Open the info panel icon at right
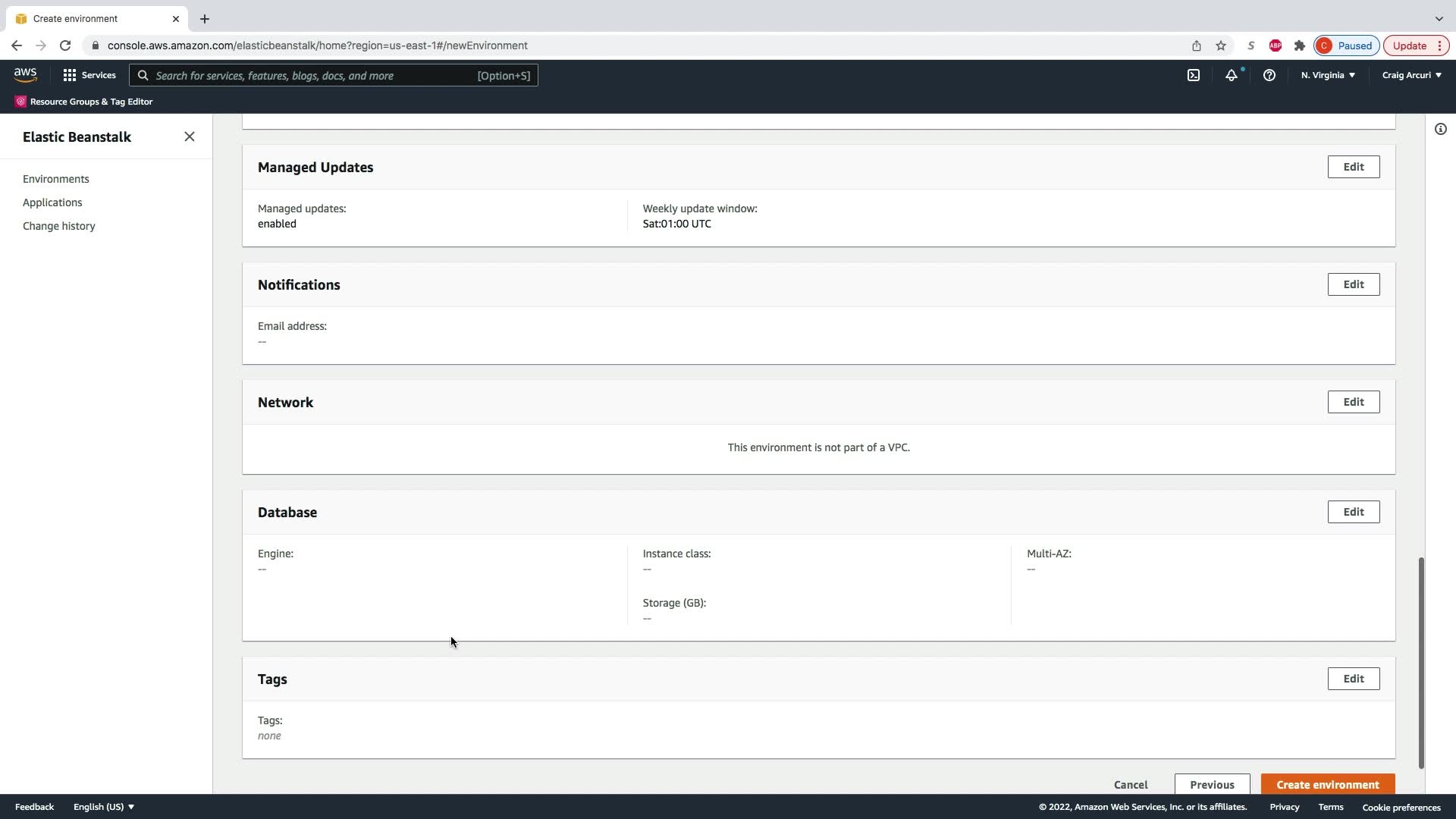1456x819 pixels. (x=1440, y=129)
